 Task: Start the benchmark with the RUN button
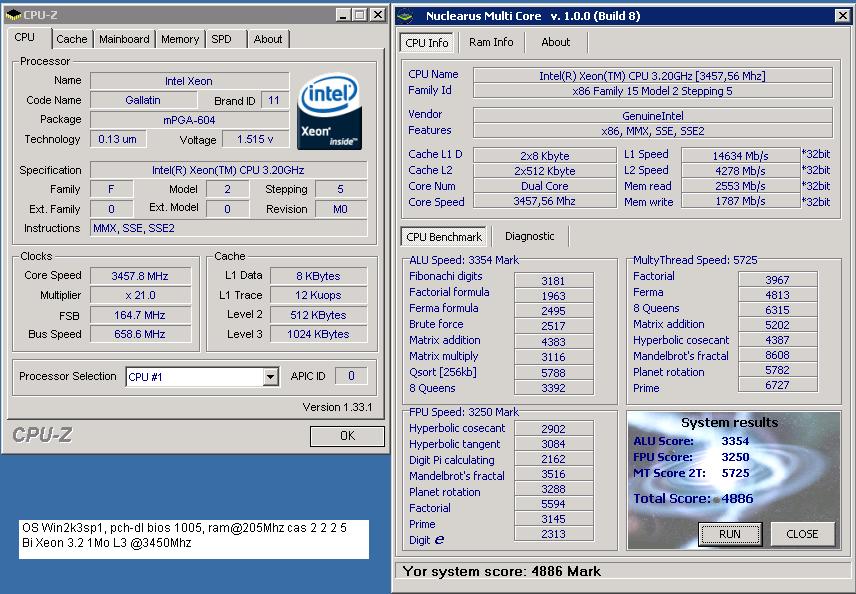pyautogui.click(x=730, y=534)
